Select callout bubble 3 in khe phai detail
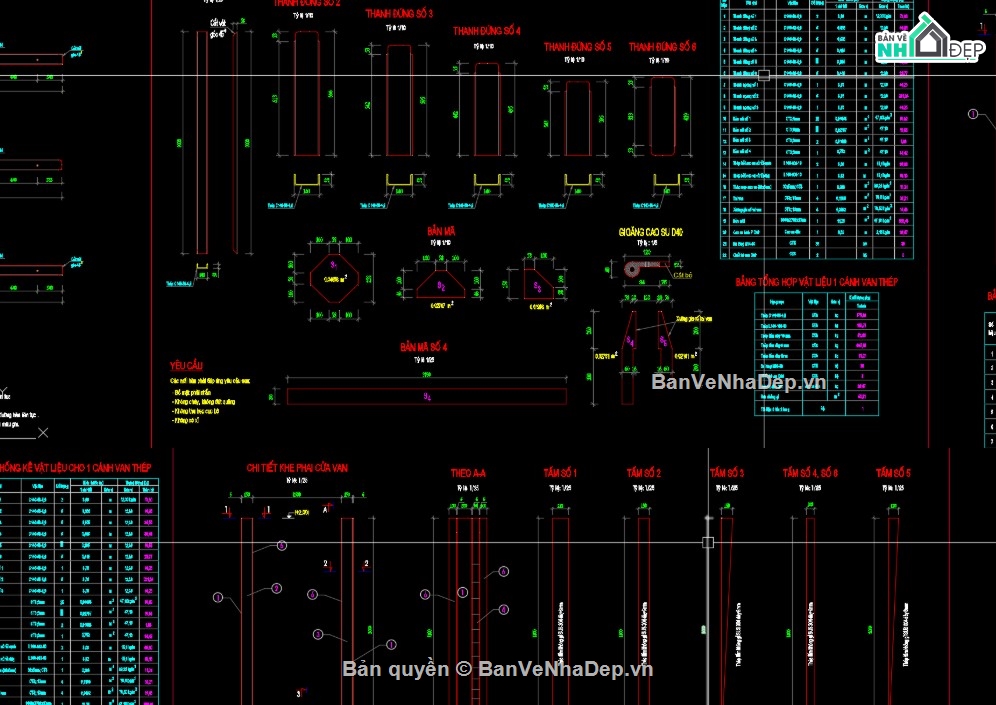The height and width of the screenshot is (705, 996). (x=318, y=634)
